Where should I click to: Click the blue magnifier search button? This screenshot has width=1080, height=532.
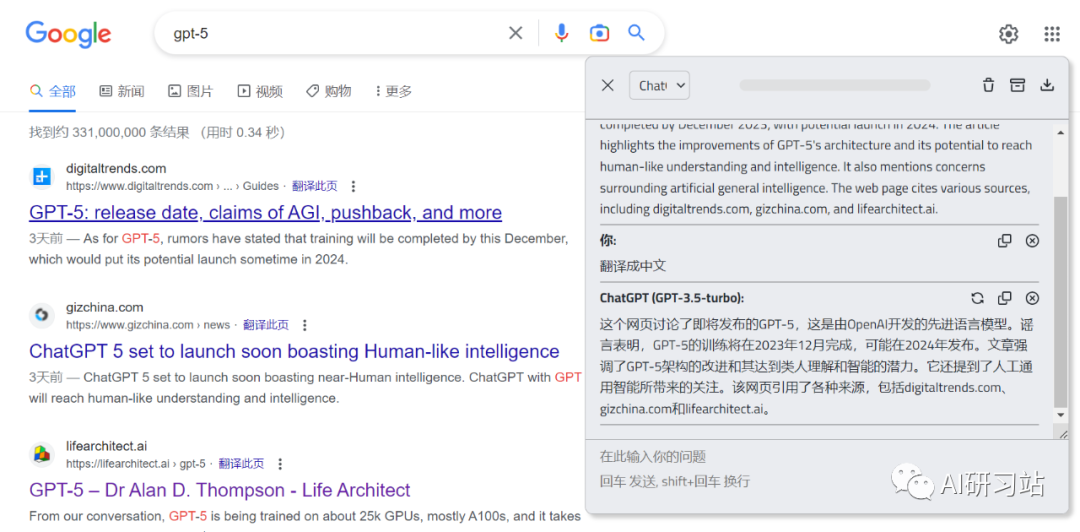(x=636, y=32)
